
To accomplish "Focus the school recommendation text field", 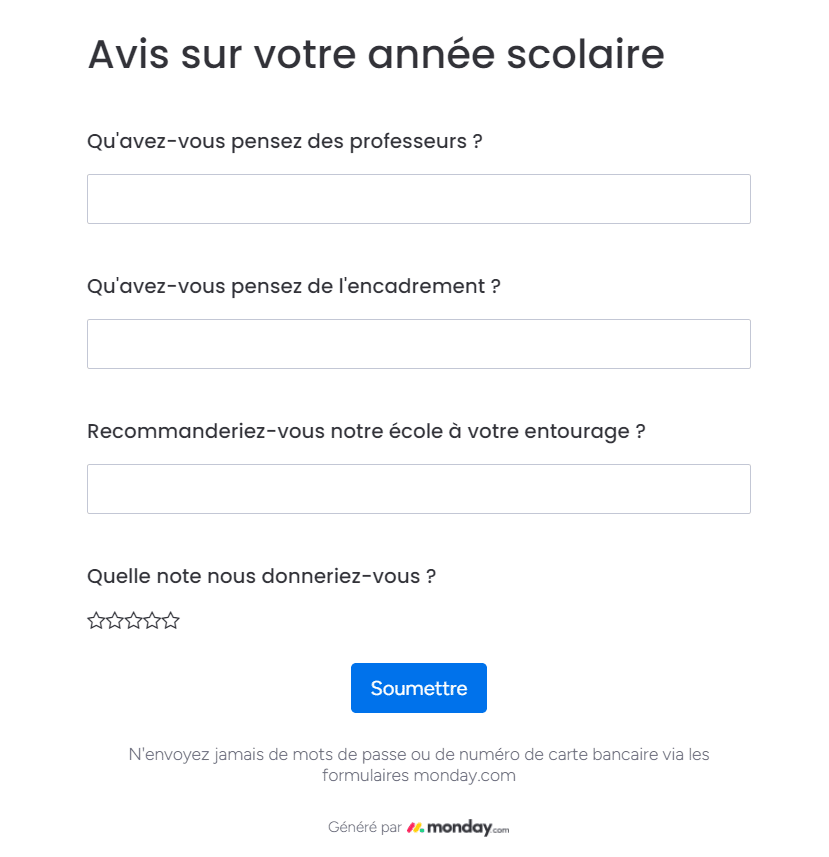I will tap(419, 489).
